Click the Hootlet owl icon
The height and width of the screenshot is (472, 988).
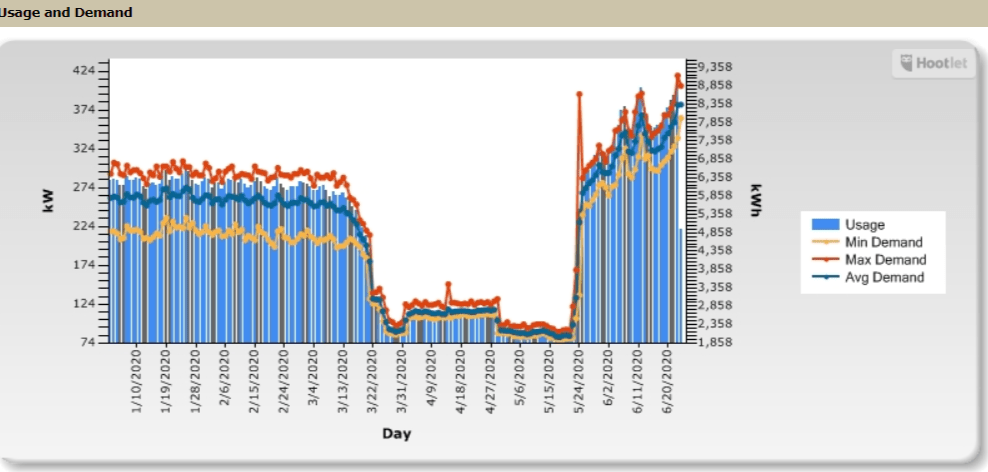(907, 63)
